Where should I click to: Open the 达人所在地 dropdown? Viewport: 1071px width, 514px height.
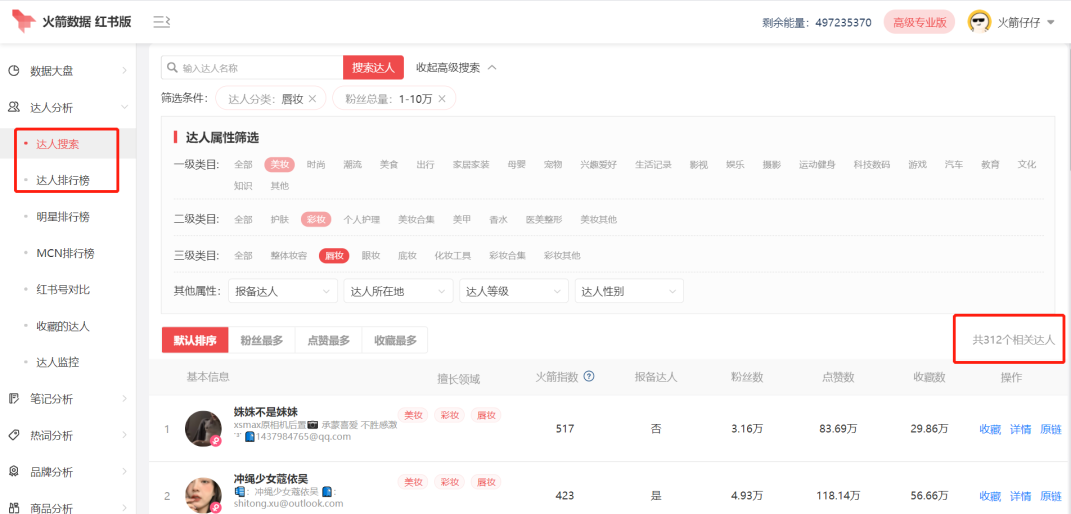pos(399,291)
